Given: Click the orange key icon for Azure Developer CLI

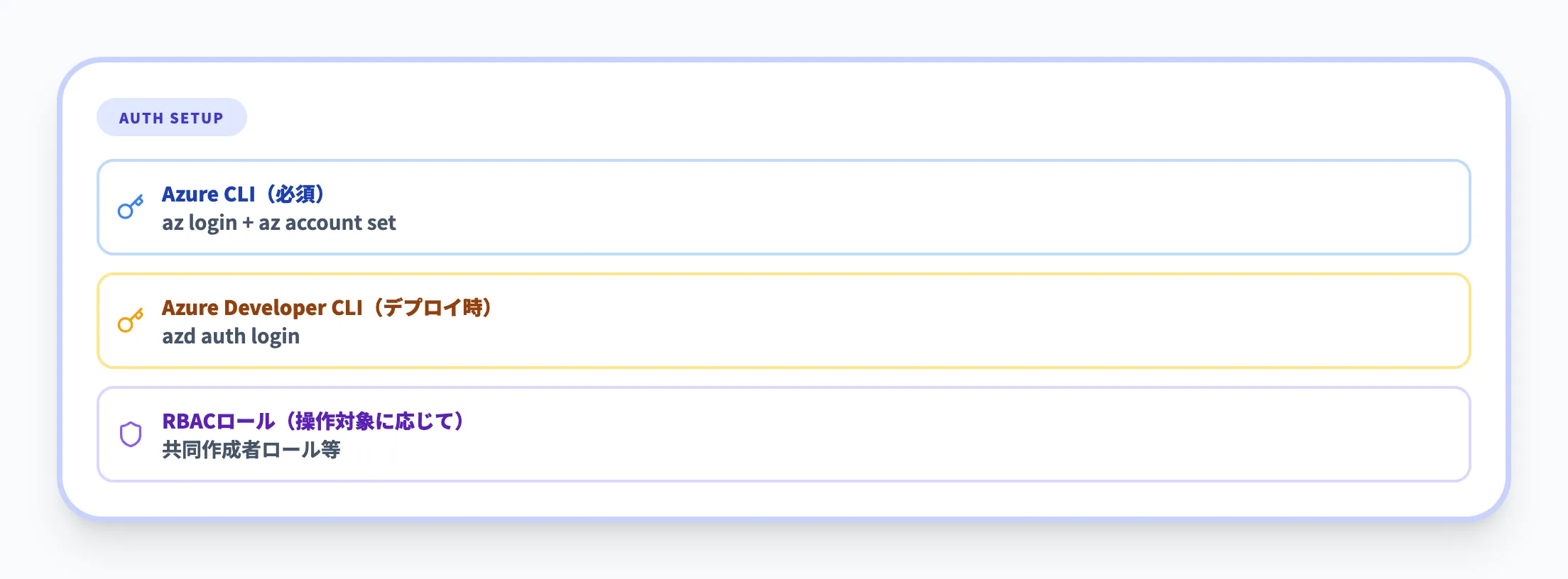Looking at the screenshot, I should click(x=131, y=321).
